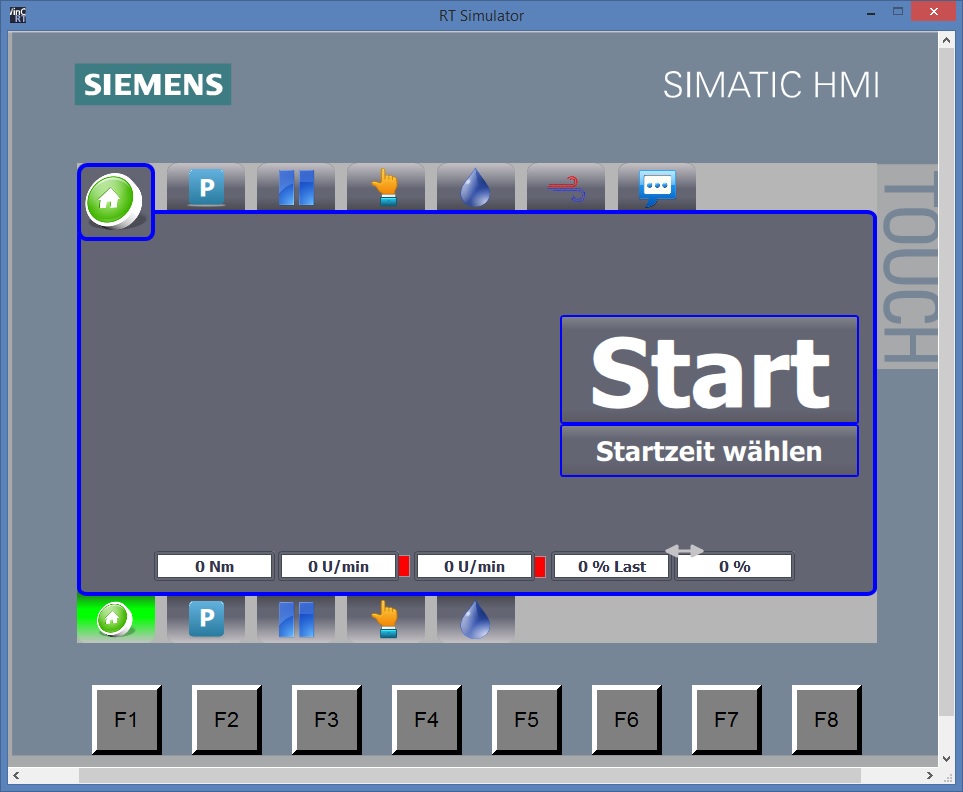The image size is (963, 792).
Task: Click the green-highlighted Home button in the lower toolbar
Action: pos(115,619)
